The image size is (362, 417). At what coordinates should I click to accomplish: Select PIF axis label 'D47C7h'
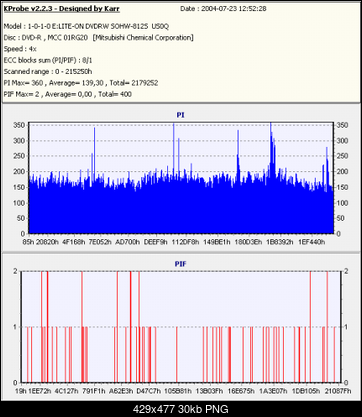pyautogui.click(x=149, y=391)
